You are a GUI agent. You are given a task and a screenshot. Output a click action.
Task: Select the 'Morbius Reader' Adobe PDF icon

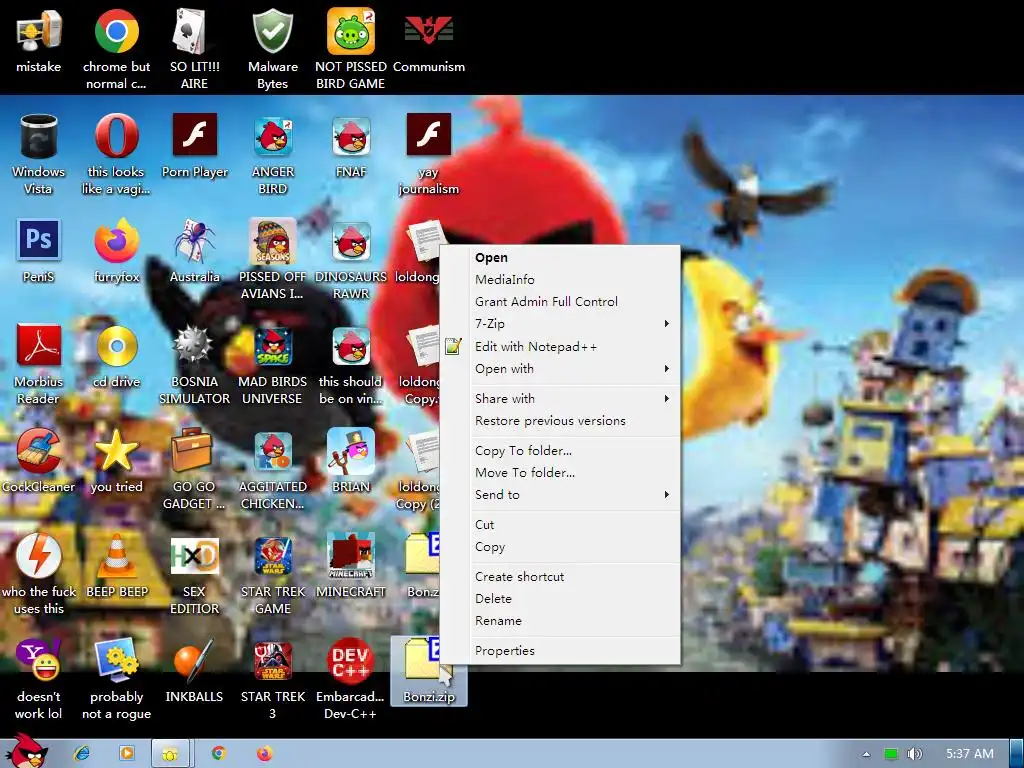click(x=39, y=345)
